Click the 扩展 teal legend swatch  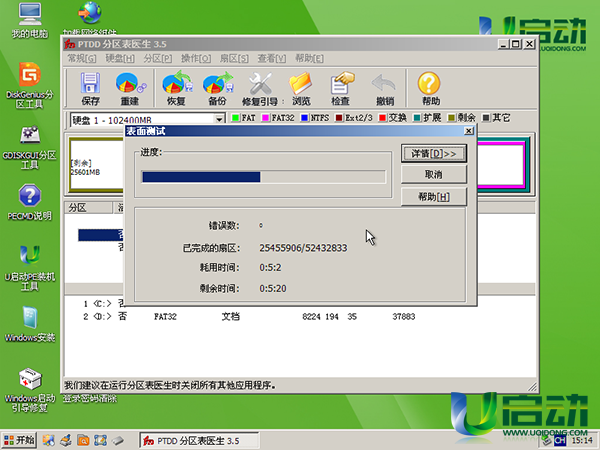pyautogui.click(x=417, y=118)
